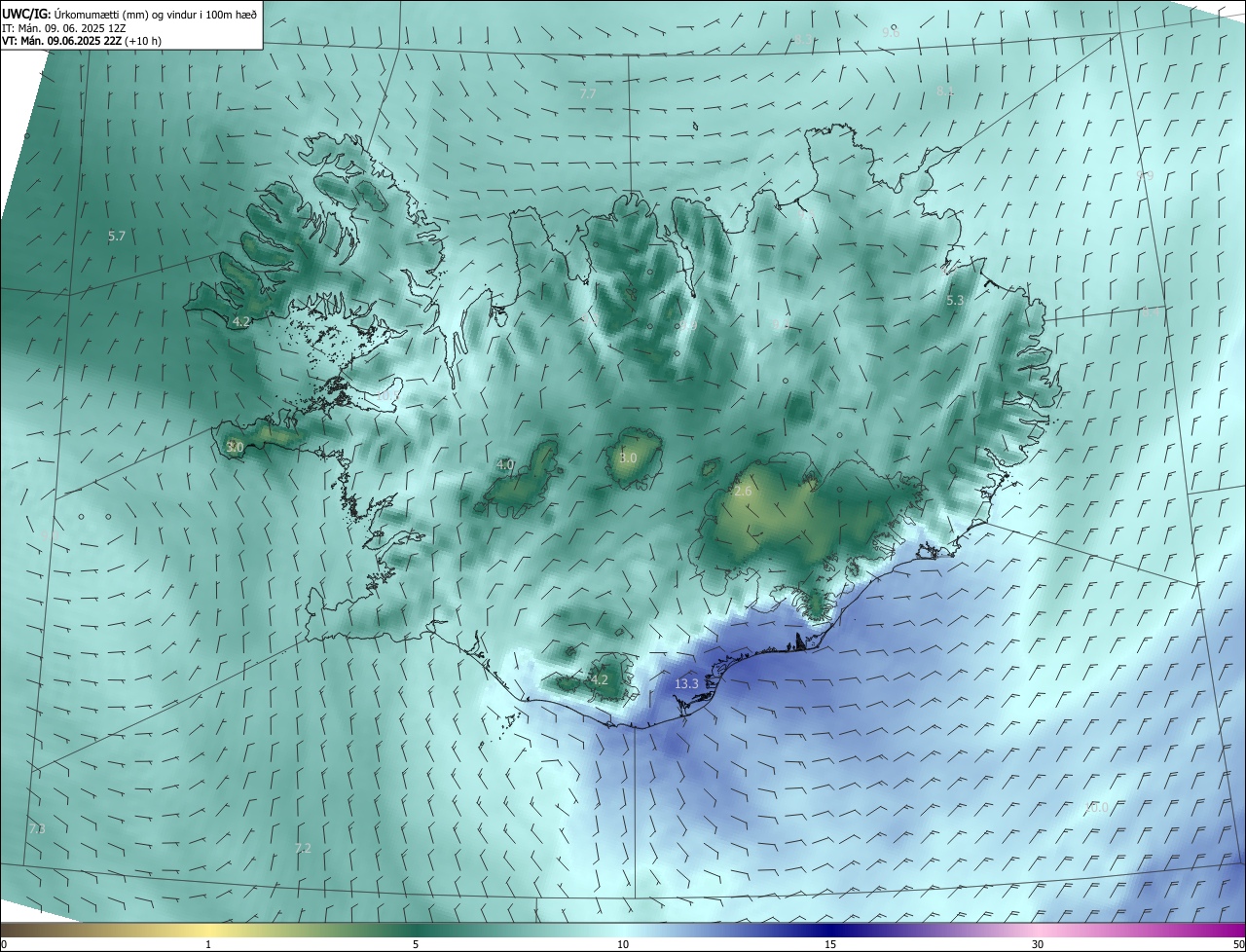Click the 30 label on color scale
1246x952 pixels.
click(x=1038, y=944)
